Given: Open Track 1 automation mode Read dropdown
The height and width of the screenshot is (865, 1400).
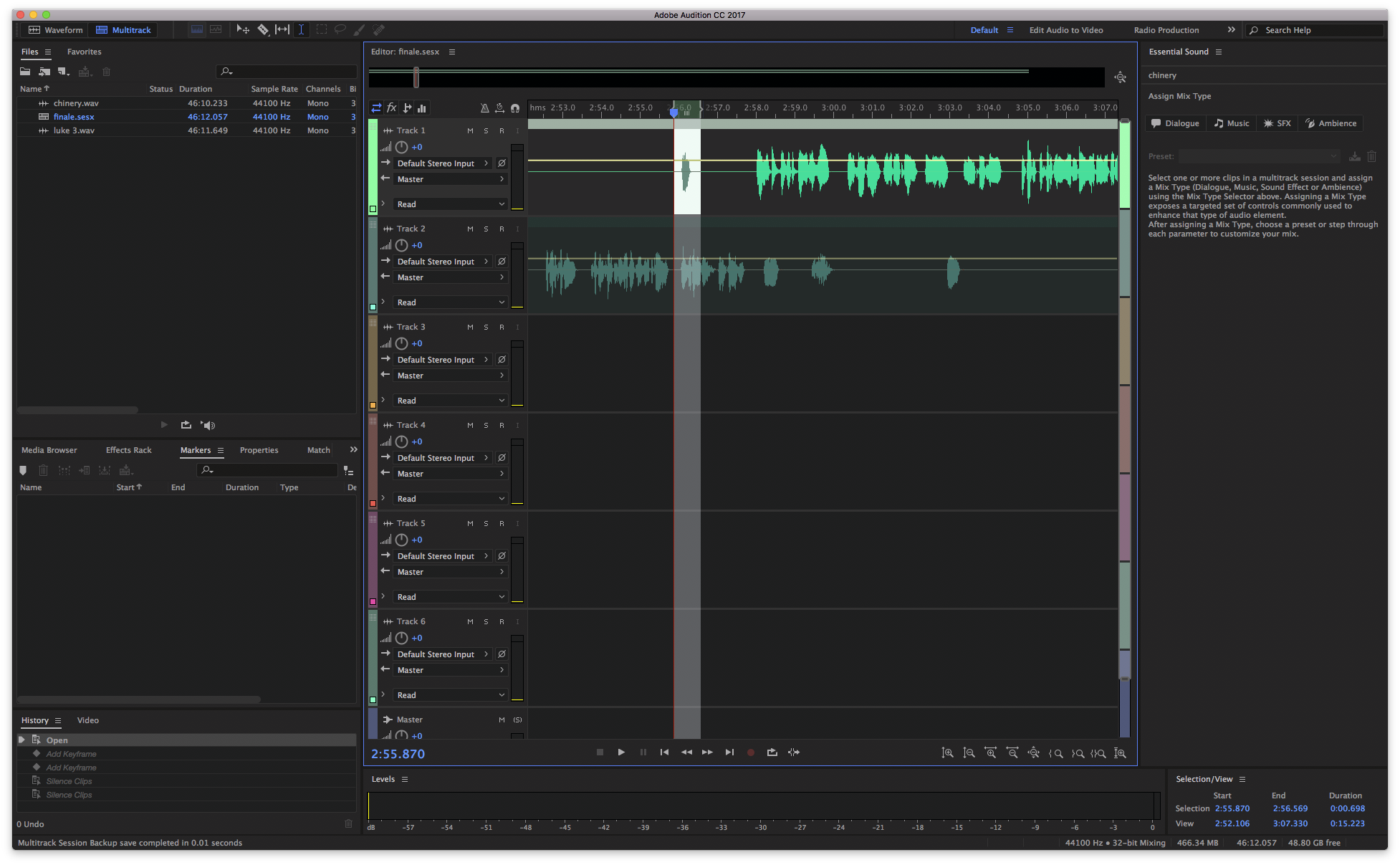Looking at the screenshot, I should coord(450,204).
